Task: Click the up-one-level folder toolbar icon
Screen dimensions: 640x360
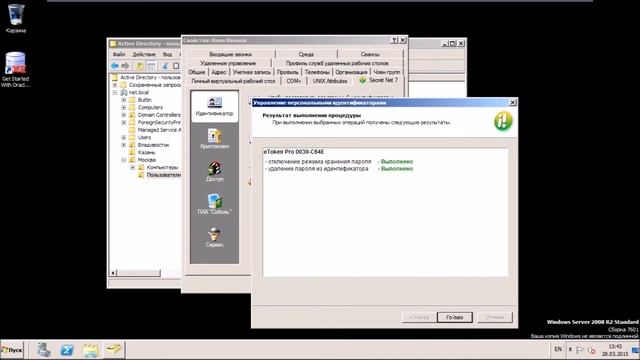Action: coord(140,66)
